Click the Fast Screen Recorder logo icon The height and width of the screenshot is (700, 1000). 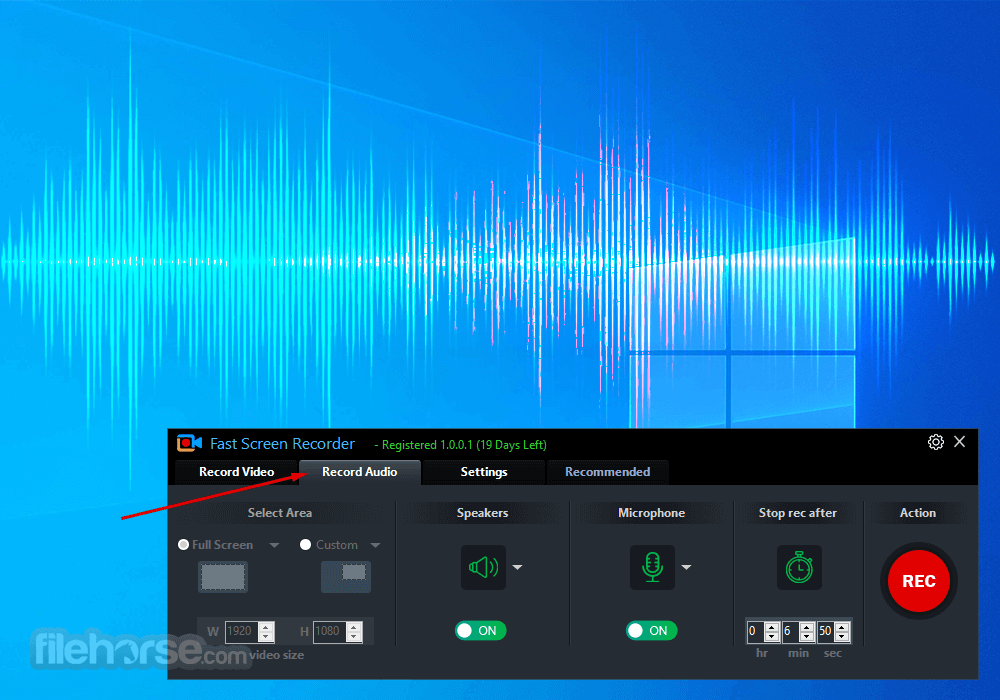click(189, 442)
